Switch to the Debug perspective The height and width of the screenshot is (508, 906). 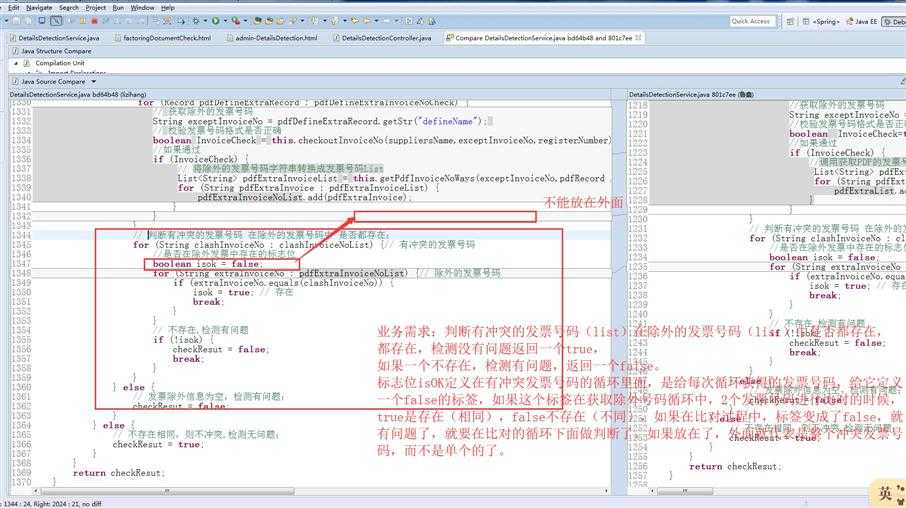pyautogui.click(x=894, y=21)
